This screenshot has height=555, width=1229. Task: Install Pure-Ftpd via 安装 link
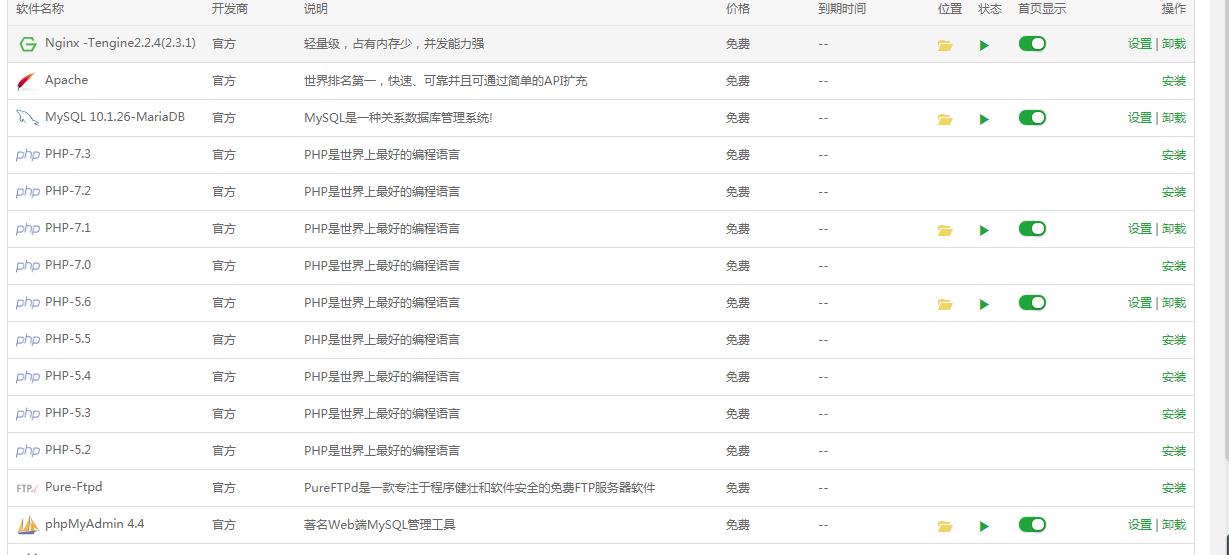point(1174,488)
